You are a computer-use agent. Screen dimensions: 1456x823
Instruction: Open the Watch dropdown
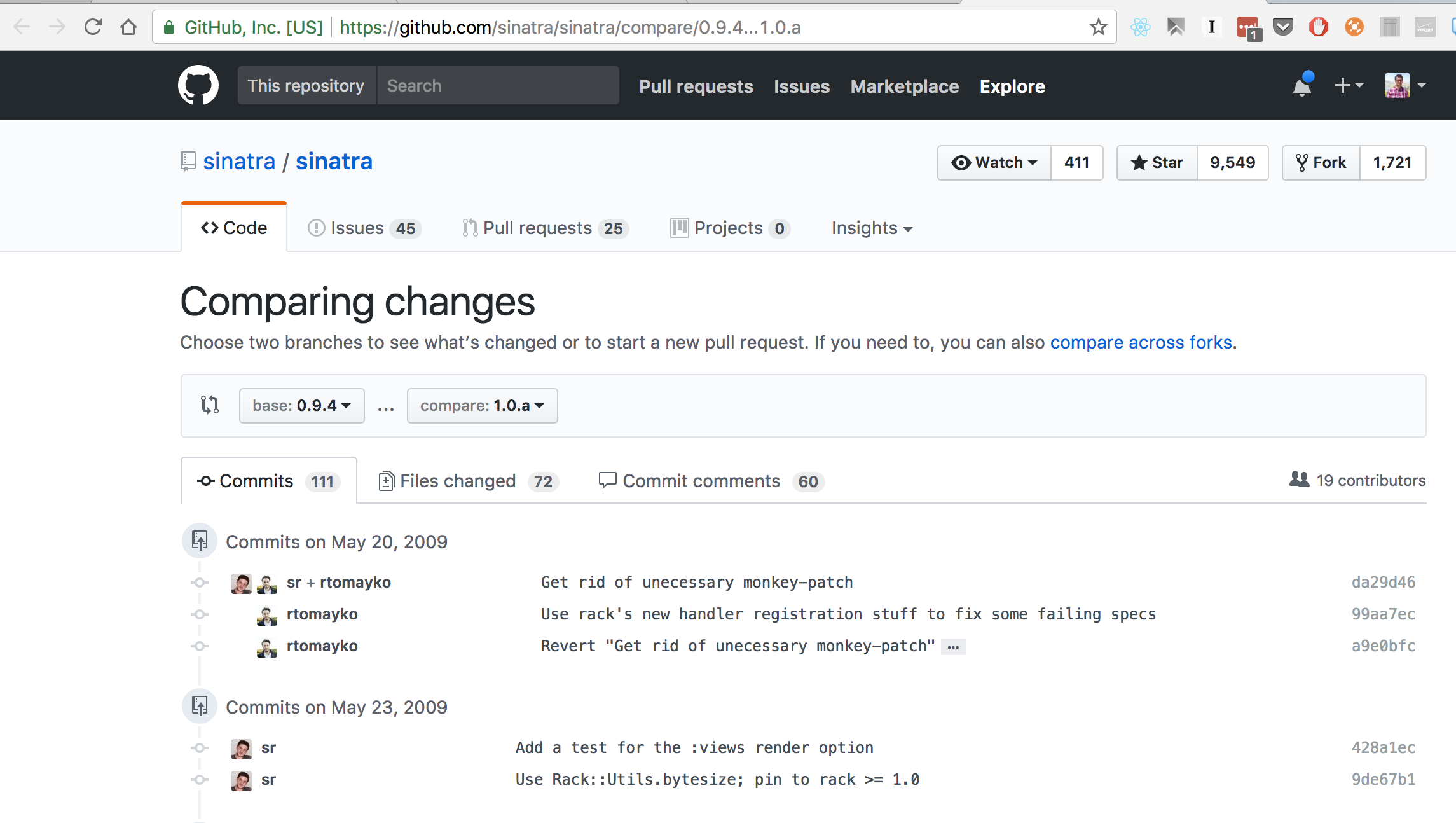[994, 163]
